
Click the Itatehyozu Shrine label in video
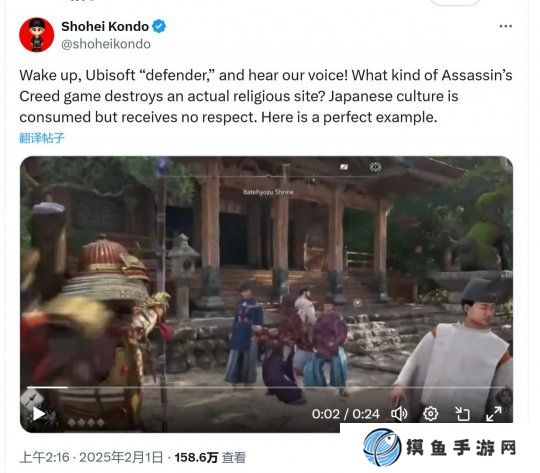pyautogui.click(x=268, y=192)
